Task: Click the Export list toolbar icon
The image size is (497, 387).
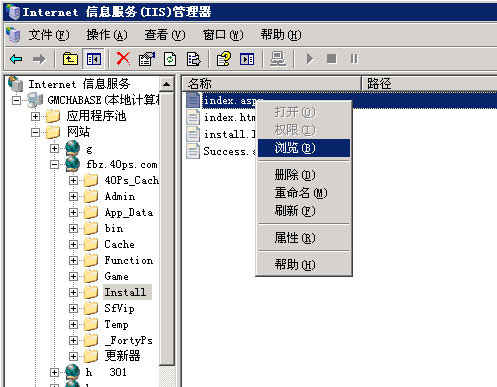Action: point(194,59)
